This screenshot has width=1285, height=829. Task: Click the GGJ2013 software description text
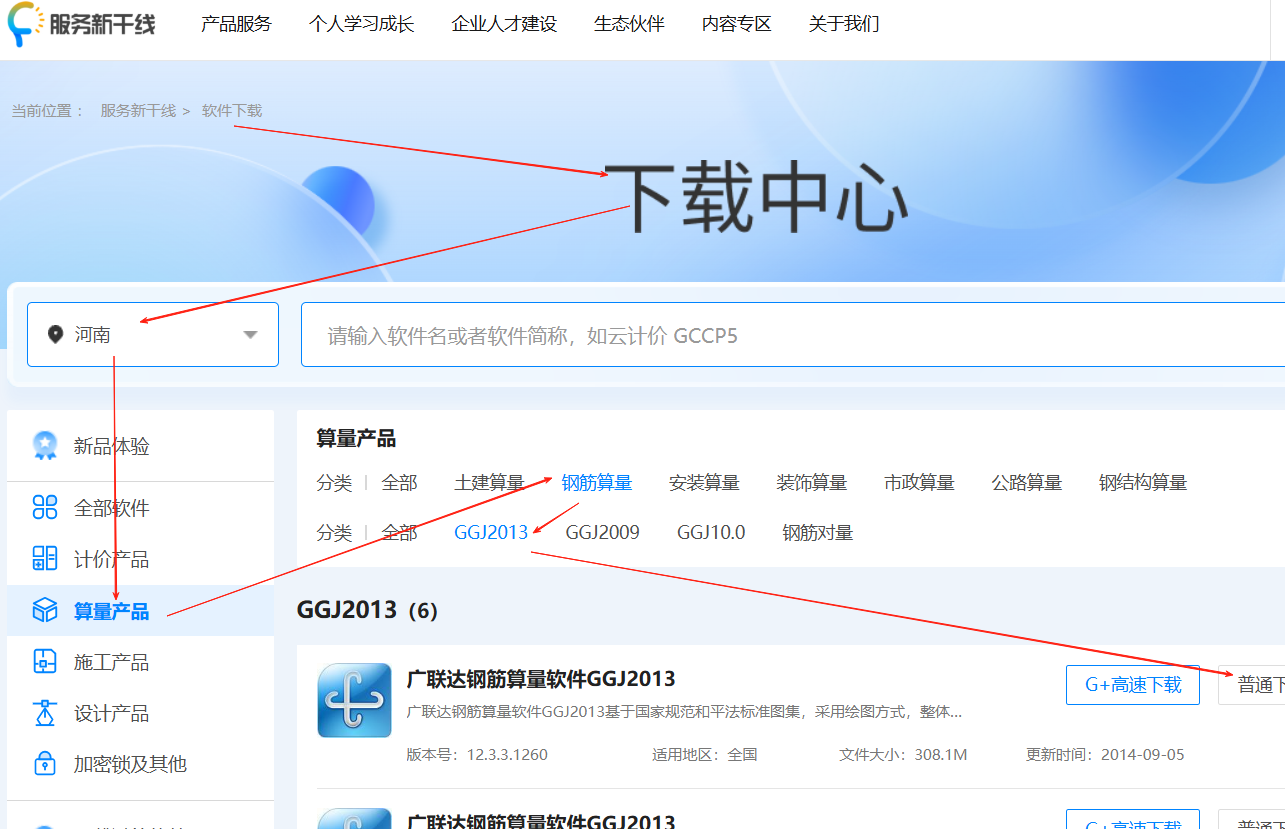coord(684,712)
